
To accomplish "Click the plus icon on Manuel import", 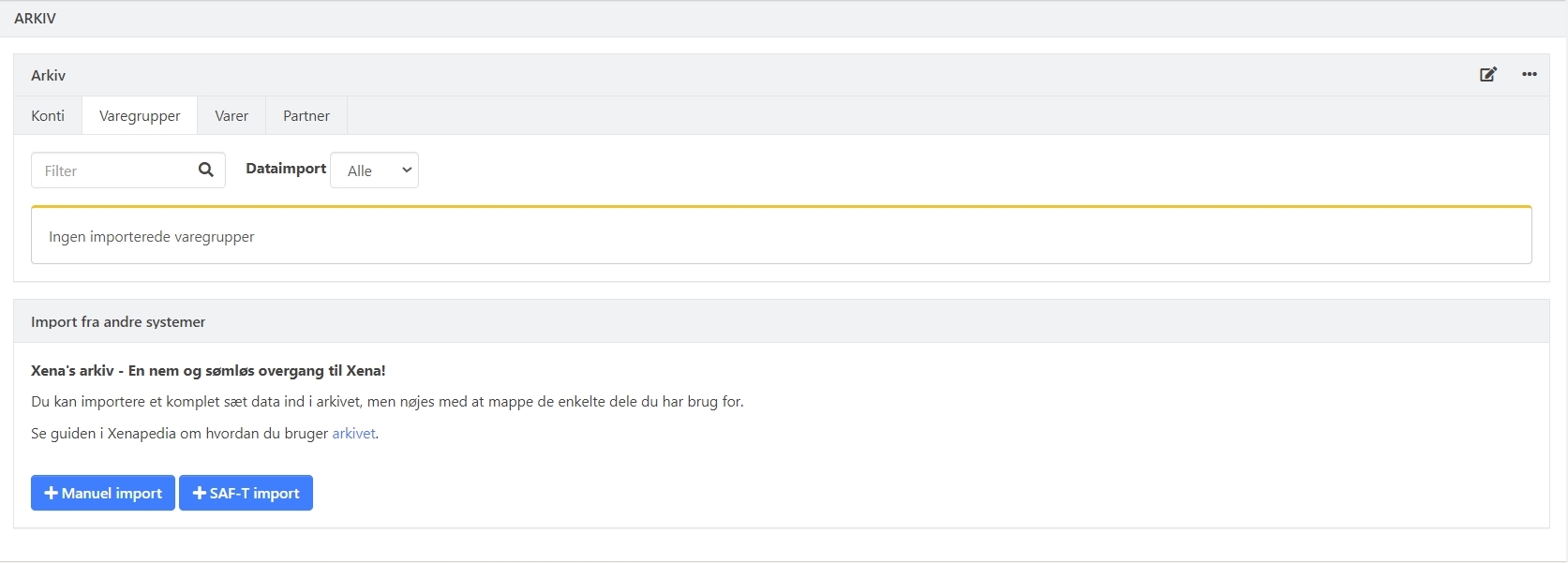I will [x=51, y=493].
